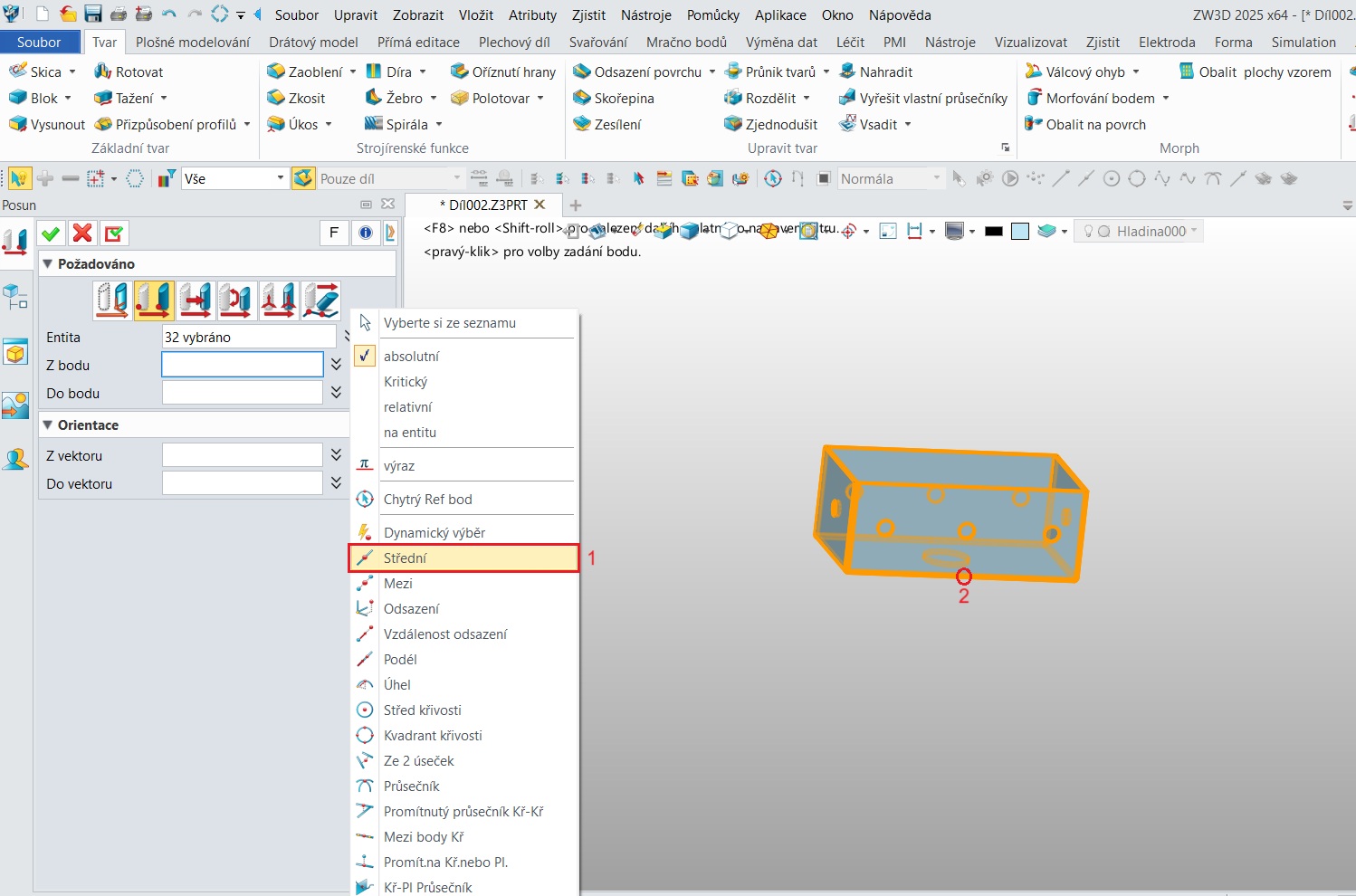Click the selection filter funnel icon
Screen dimensions: 1356x896
pos(167,178)
